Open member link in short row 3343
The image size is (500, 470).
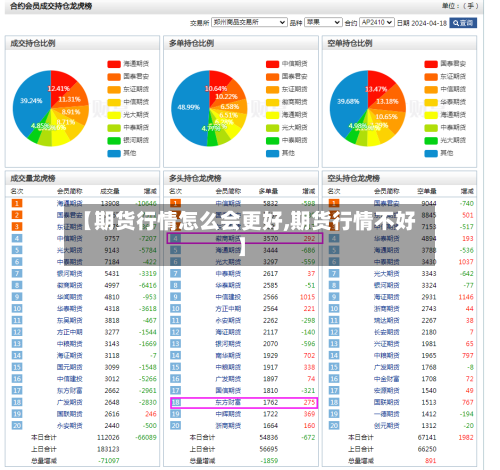click(x=387, y=274)
